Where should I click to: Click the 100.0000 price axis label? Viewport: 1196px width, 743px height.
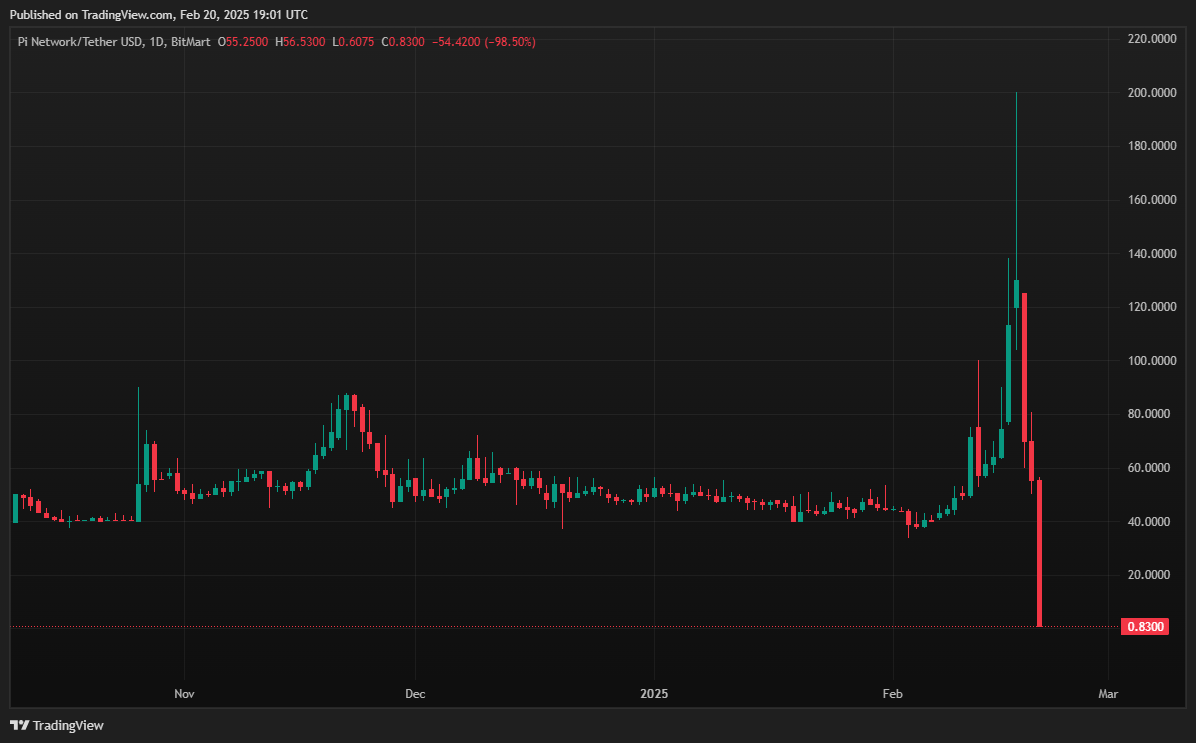pos(1152,360)
